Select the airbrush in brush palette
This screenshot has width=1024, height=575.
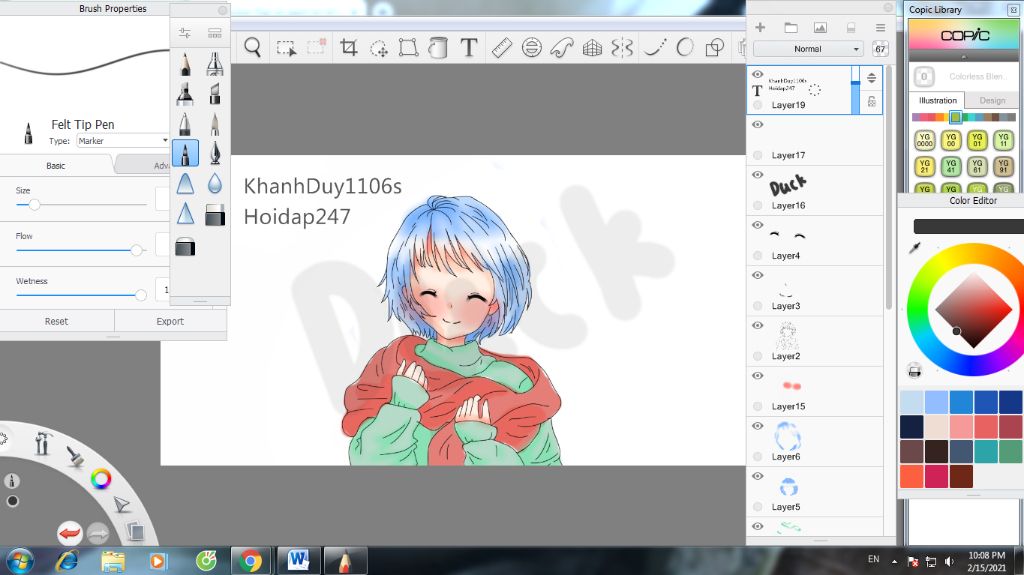tap(215, 64)
